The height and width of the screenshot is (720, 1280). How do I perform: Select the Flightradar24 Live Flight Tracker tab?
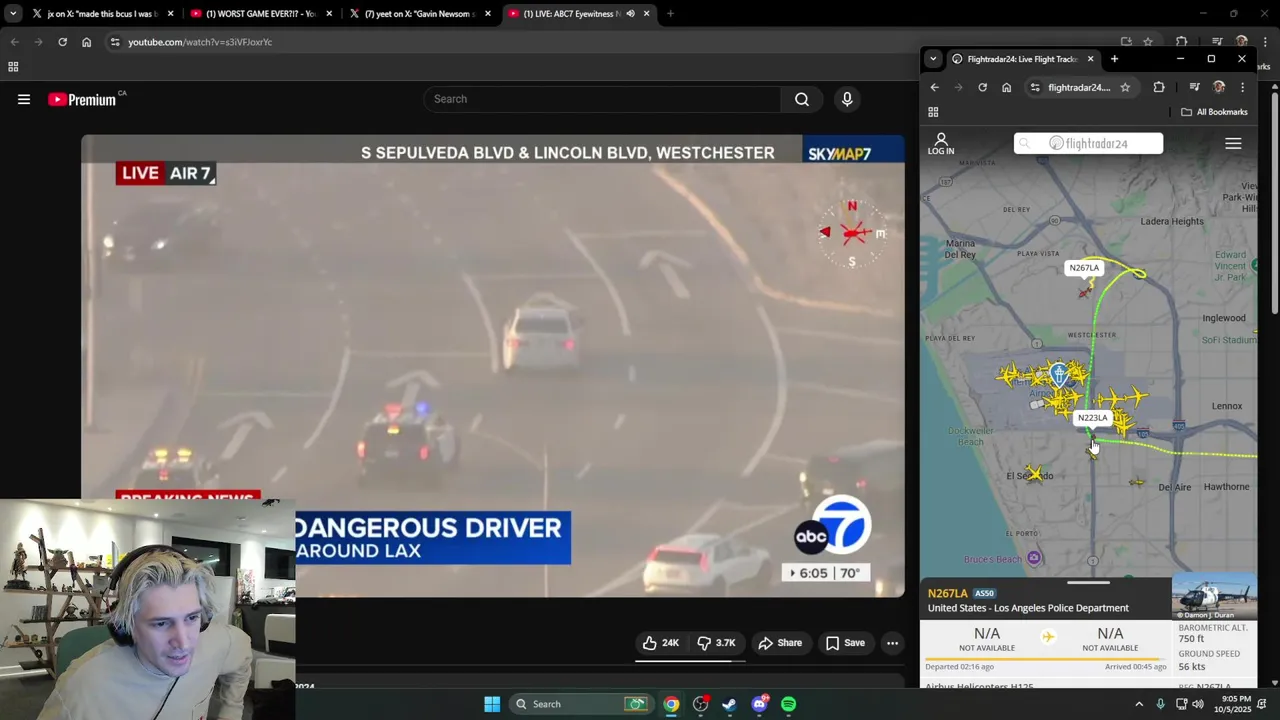1021,59
